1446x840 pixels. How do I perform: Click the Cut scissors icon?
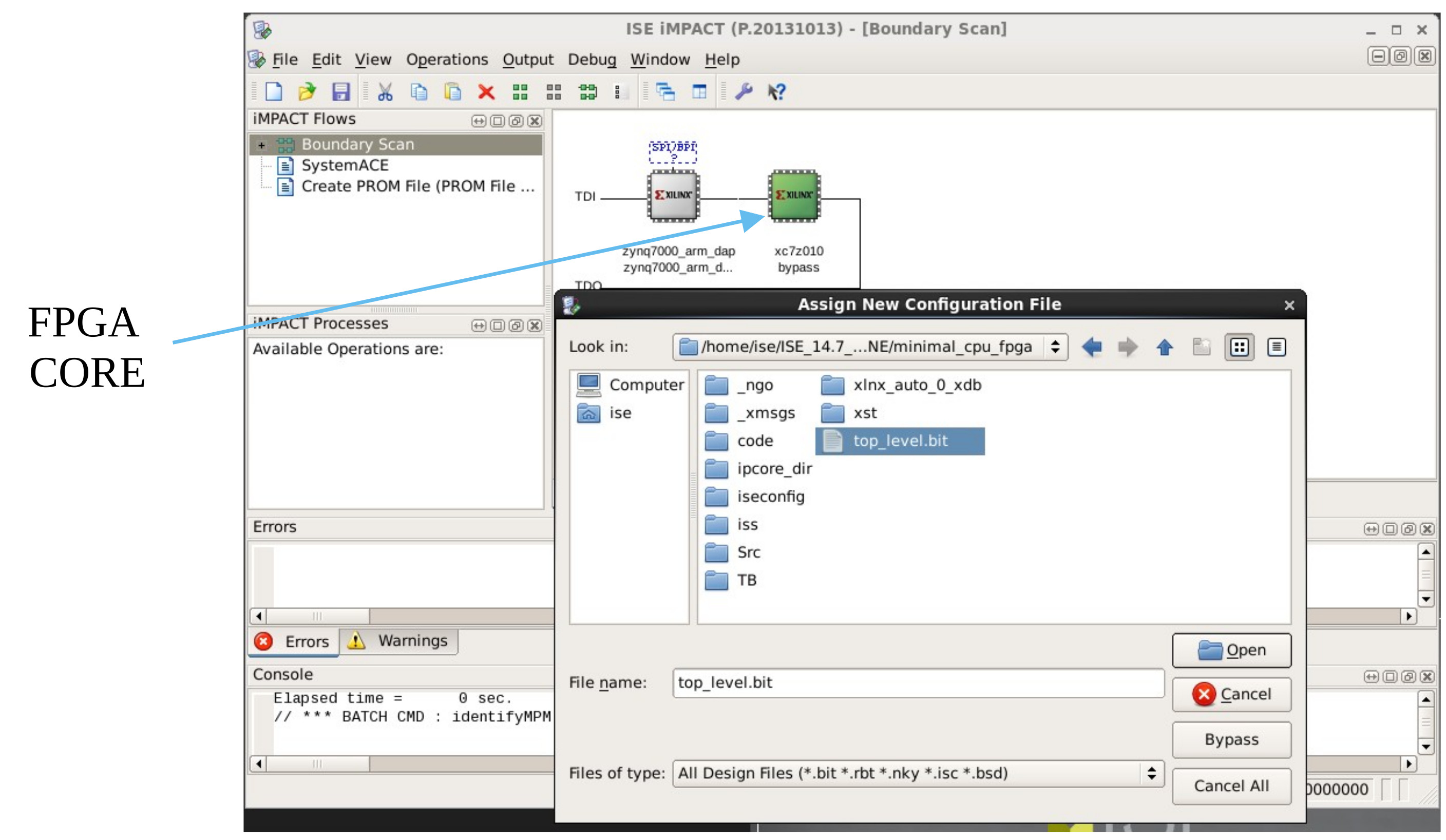point(385,92)
